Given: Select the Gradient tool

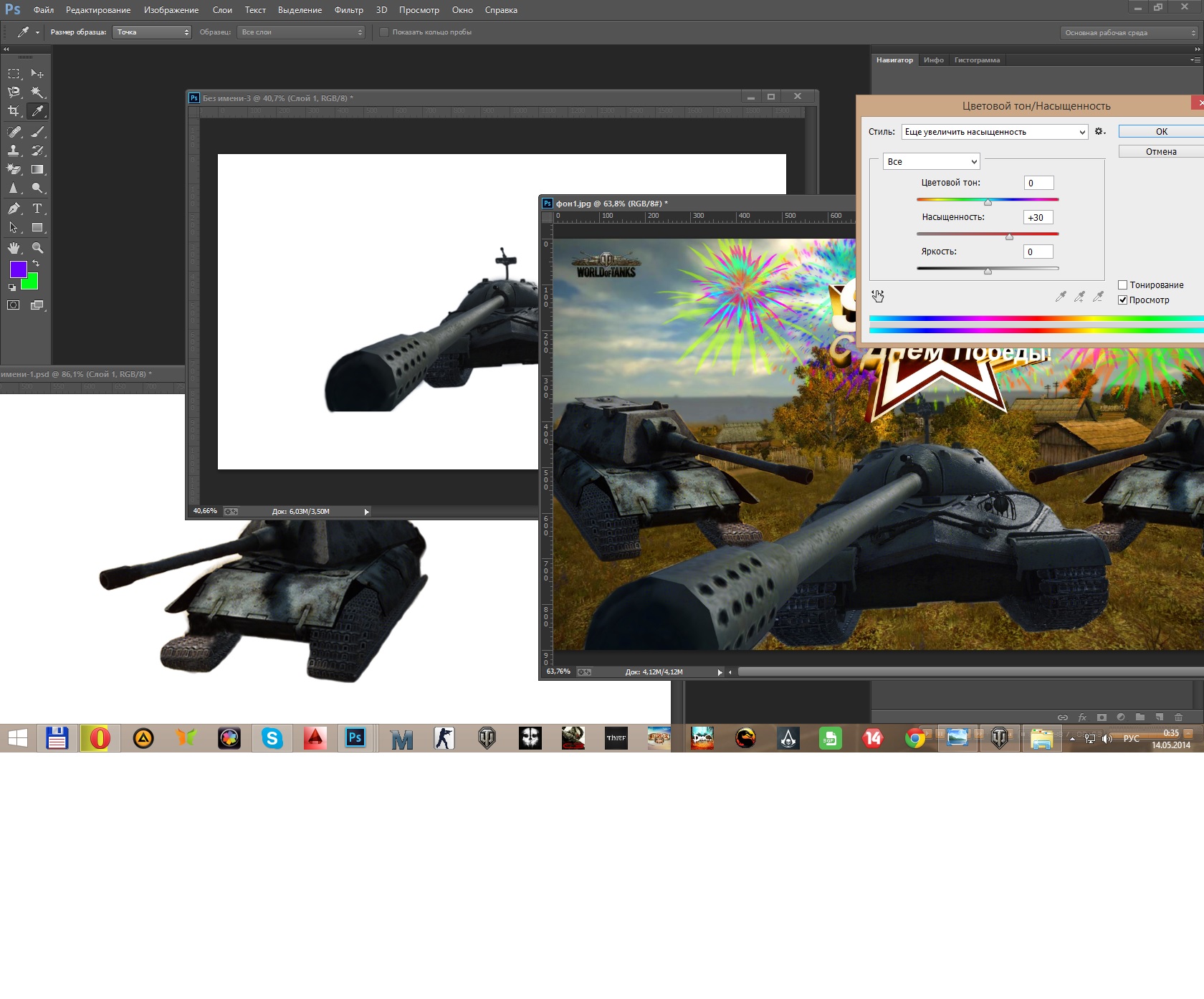Looking at the screenshot, I should coord(37,170).
